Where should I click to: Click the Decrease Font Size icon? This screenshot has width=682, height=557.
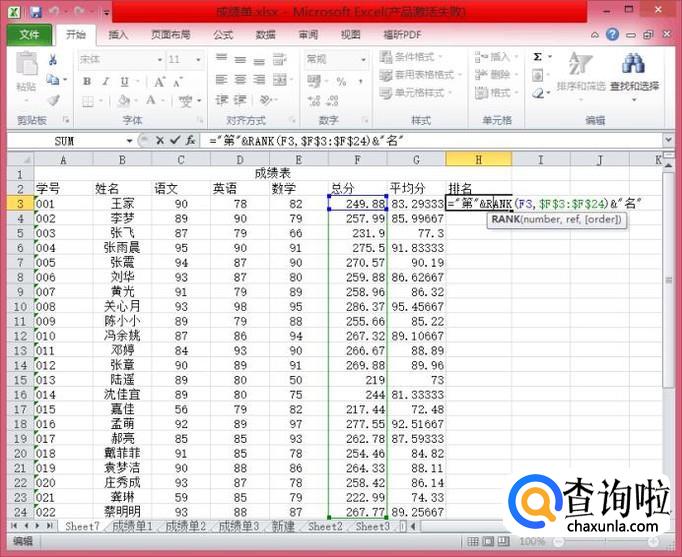coord(178,82)
